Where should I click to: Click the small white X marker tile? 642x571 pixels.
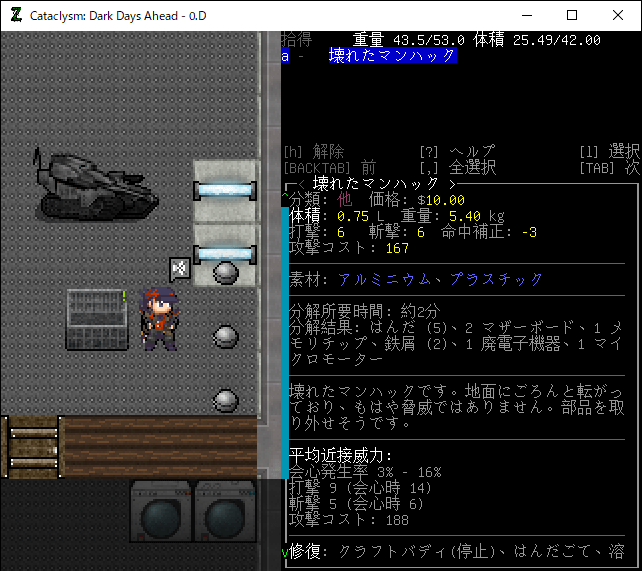pyautogui.click(x=180, y=267)
